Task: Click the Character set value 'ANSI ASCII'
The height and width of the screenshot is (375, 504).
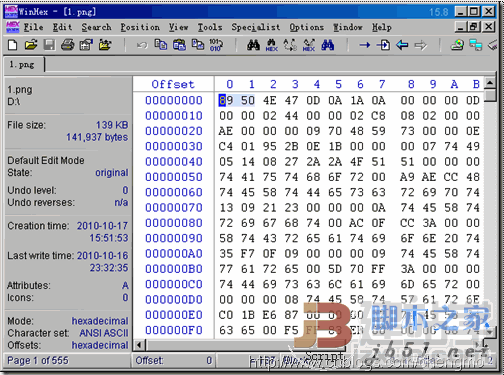Action: (104, 333)
